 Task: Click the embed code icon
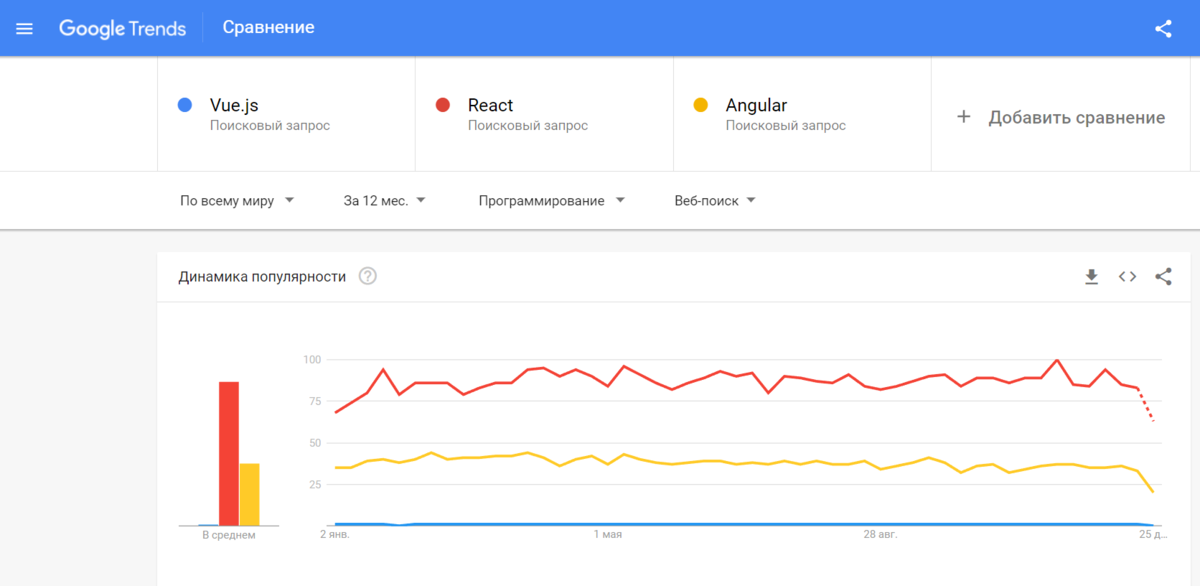coord(1127,277)
